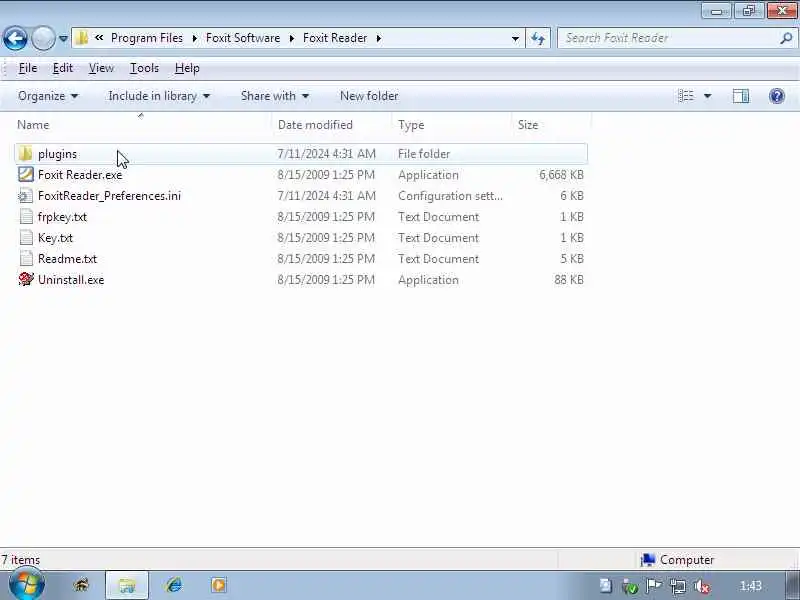Open Include in library dropdown
The width and height of the screenshot is (800, 600).
pos(159,96)
